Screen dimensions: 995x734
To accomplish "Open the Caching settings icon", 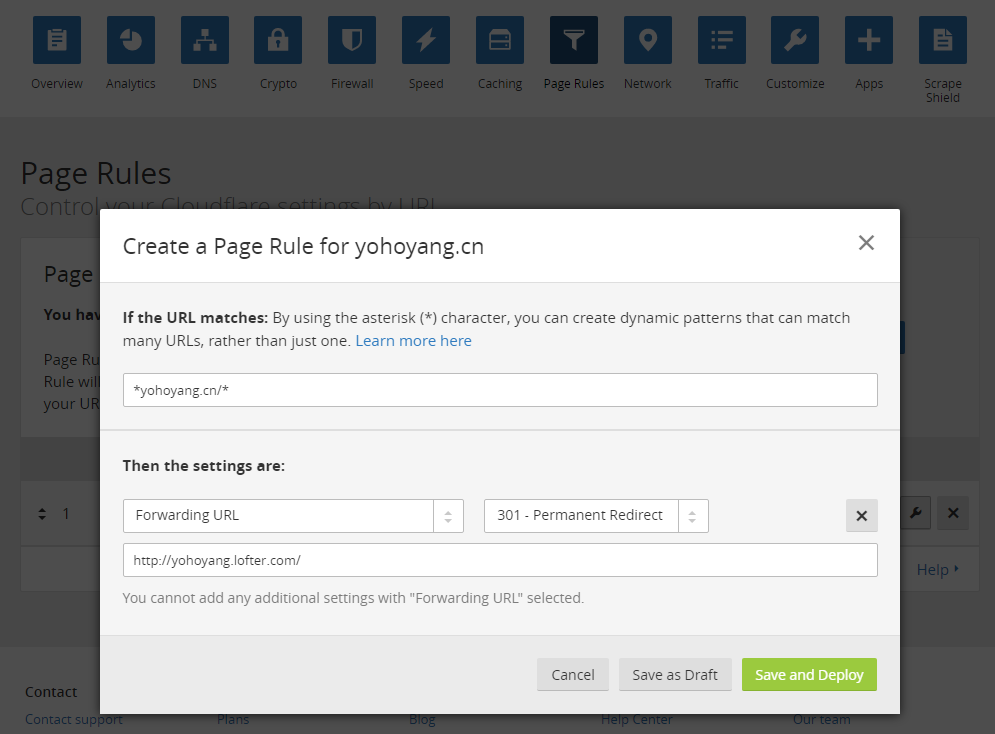I will coord(500,41).
